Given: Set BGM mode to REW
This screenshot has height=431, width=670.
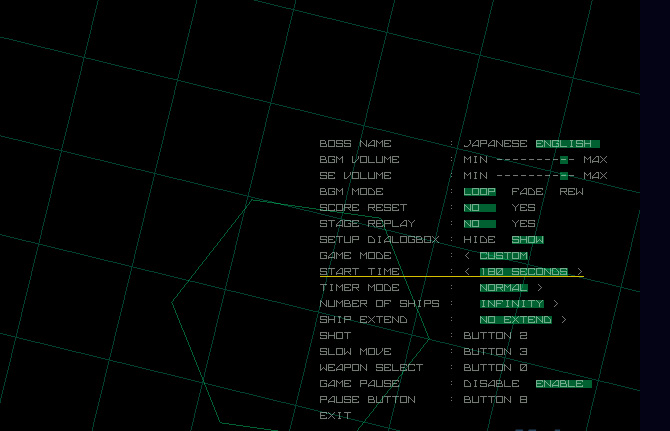Looking at the screenshot, I should 571,192.
